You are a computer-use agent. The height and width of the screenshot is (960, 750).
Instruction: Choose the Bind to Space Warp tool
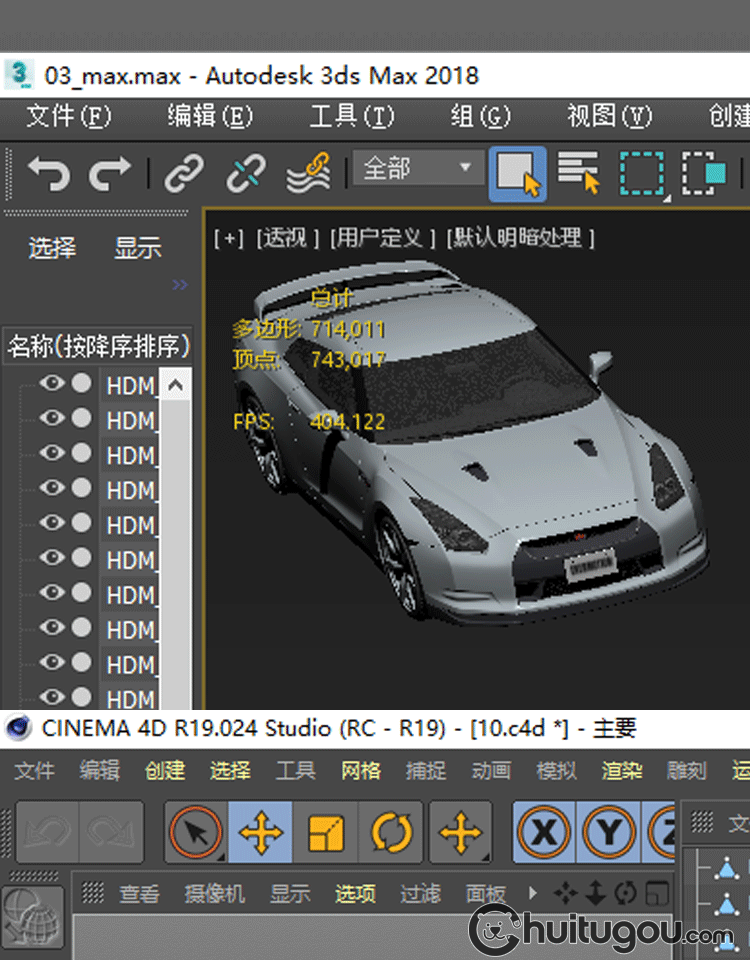point(308,173)
